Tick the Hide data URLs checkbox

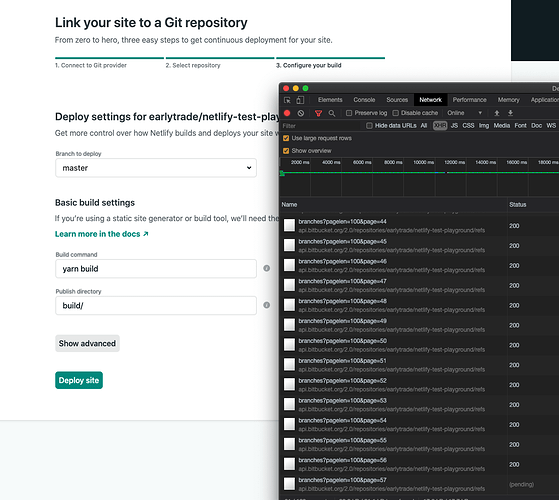(369, 125)
